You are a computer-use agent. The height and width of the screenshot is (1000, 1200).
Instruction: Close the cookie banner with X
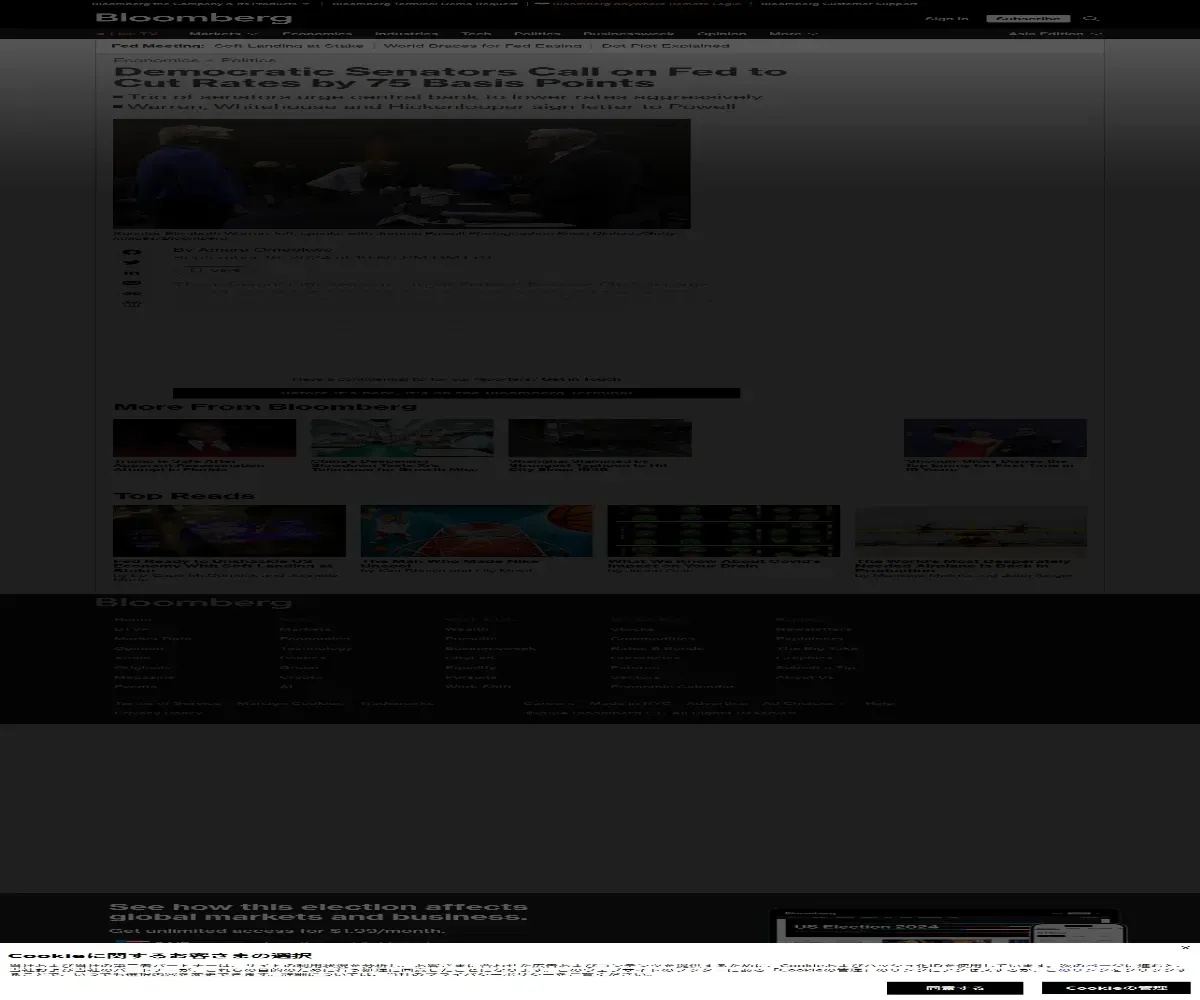coord(1186,948)
